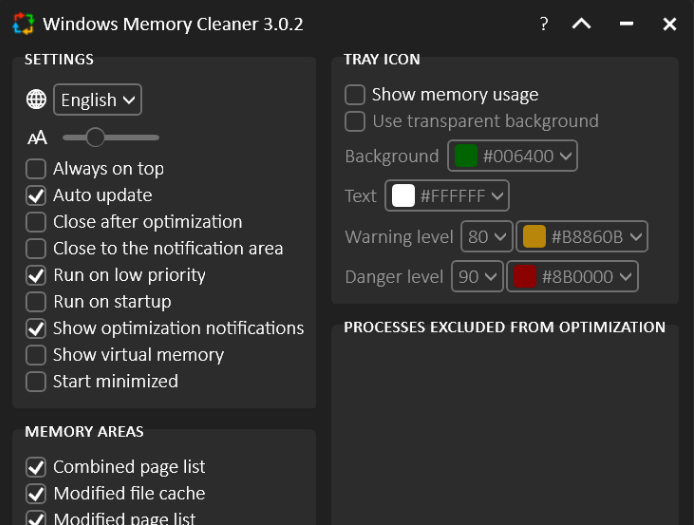Open the Warning level 80 dropdown
The height and width of the screenshot is (525, 696).
(486, 237)
